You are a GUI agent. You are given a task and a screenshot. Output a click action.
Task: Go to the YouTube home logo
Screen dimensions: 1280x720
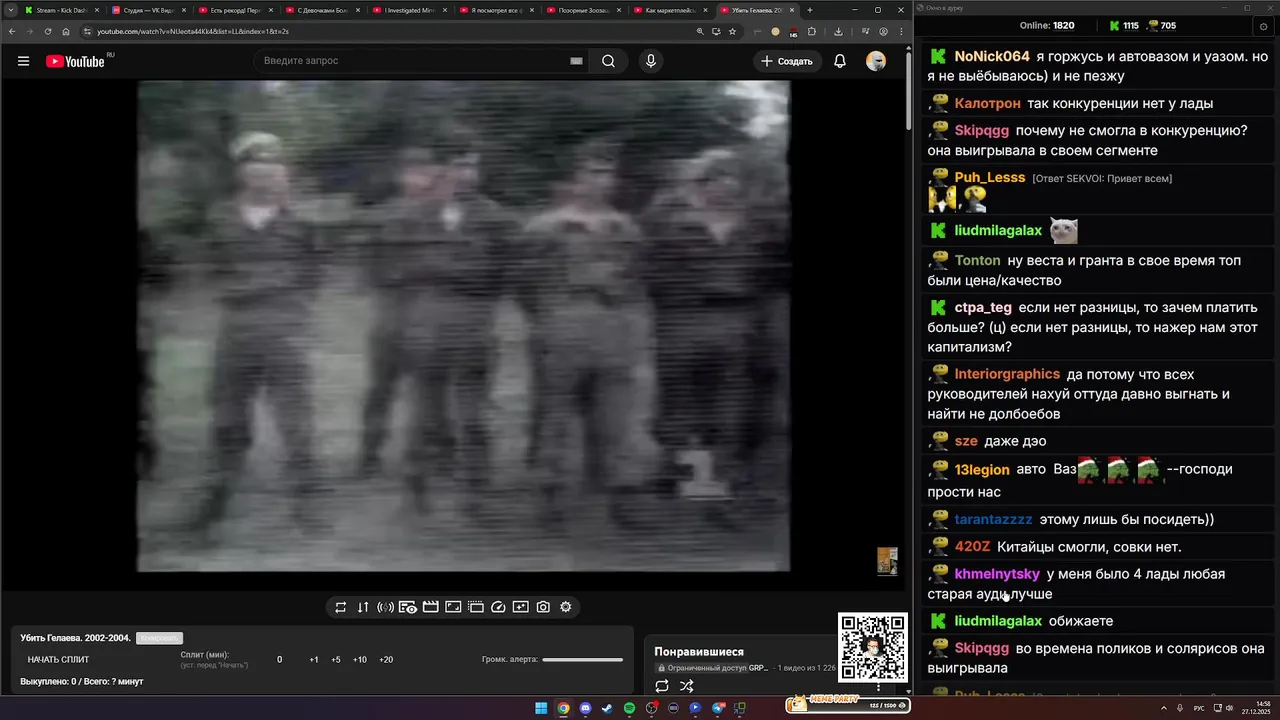(75, 61)
